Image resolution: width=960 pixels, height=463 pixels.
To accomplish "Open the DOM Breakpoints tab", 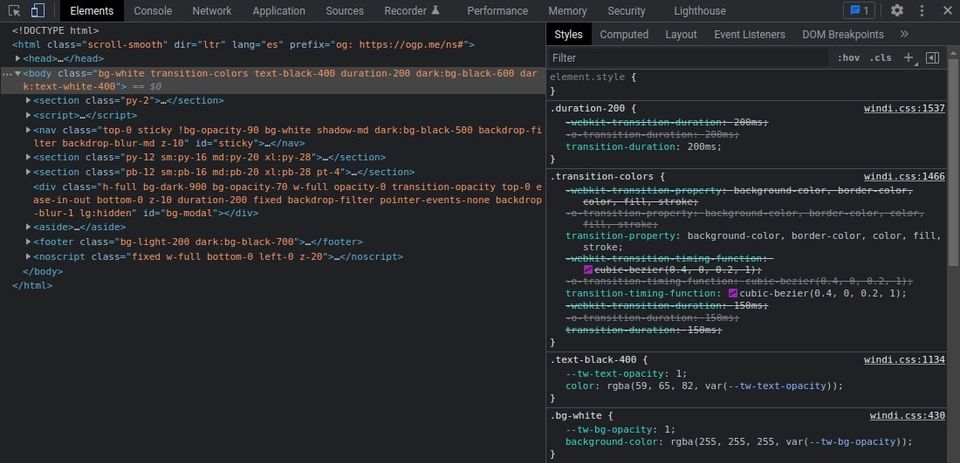I will coord(843,34).
